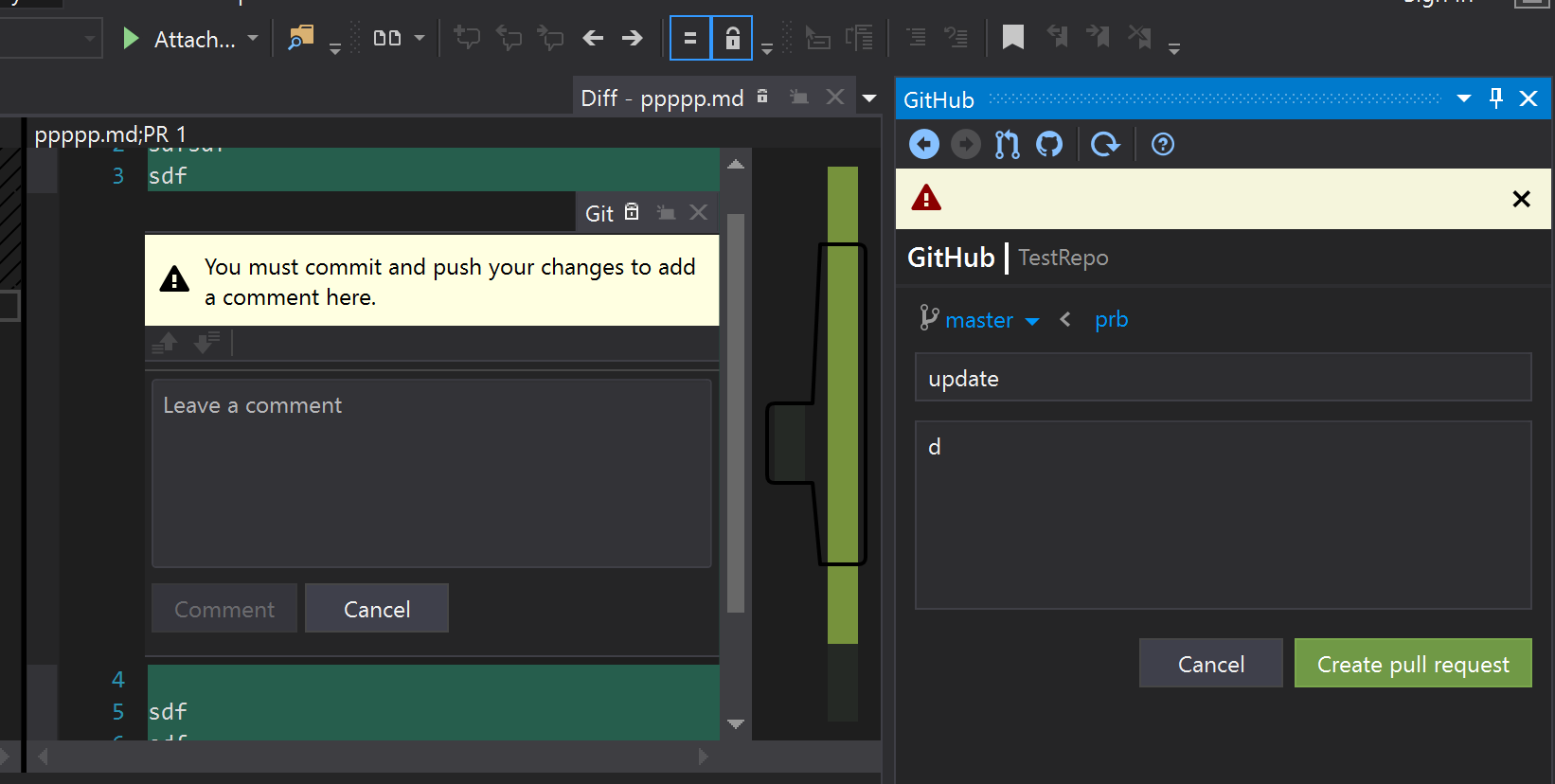Toggle a bookmark on current line
Screen dimensions: 1555x784
tap(1013, 38)
